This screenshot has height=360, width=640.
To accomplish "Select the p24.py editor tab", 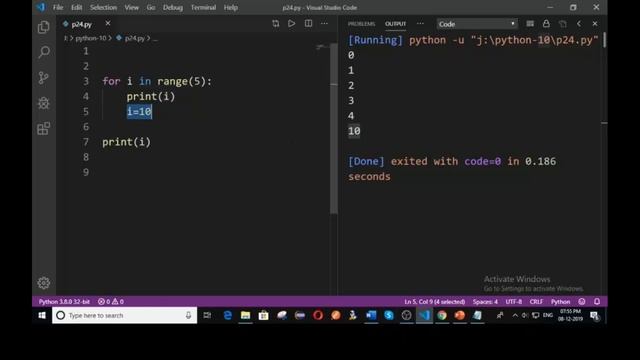I will click(81, 24).
